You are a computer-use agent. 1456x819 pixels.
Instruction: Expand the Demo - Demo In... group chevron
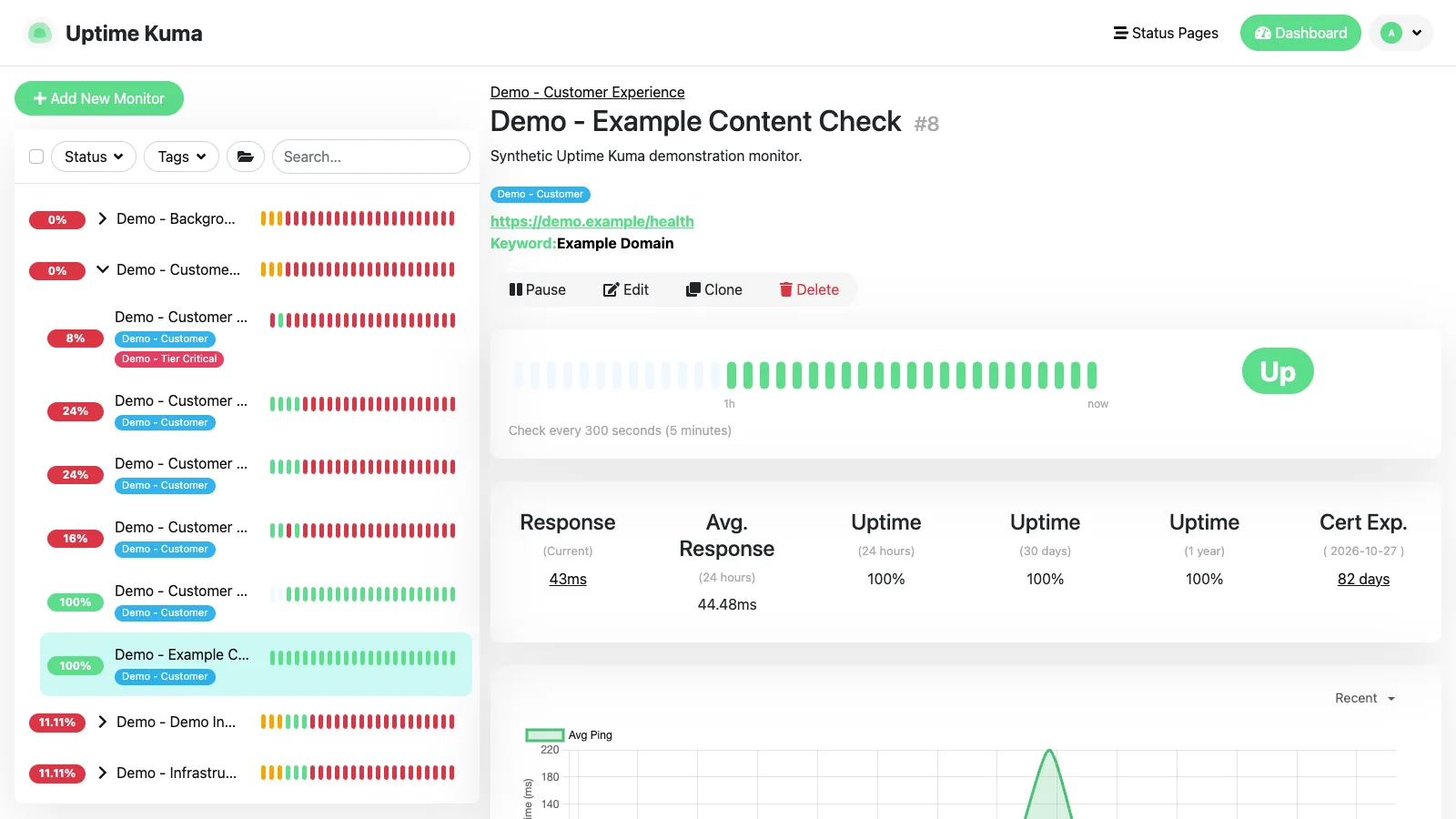pos(103,722)
